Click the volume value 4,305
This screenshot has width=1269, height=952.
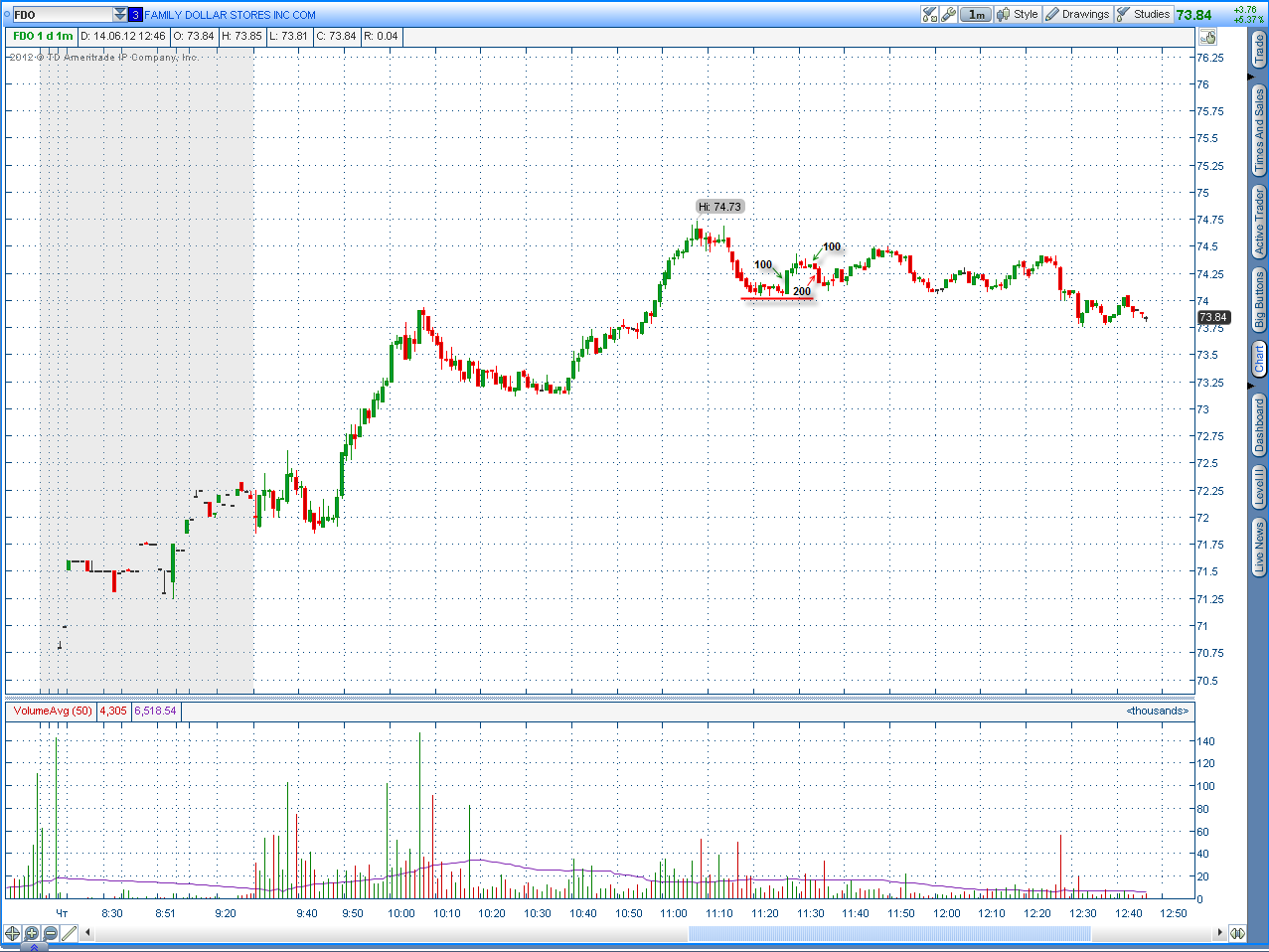click(x=113, y=711)
